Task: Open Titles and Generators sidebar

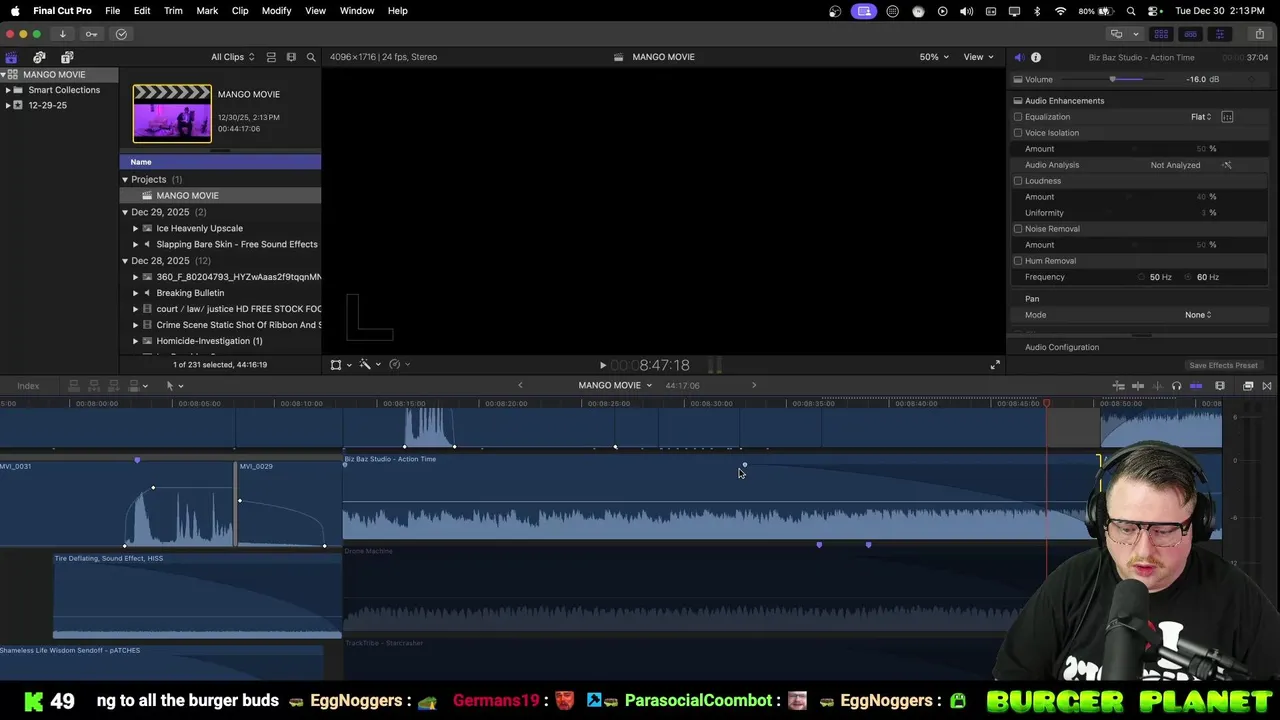Action: [x=67, y=57]
